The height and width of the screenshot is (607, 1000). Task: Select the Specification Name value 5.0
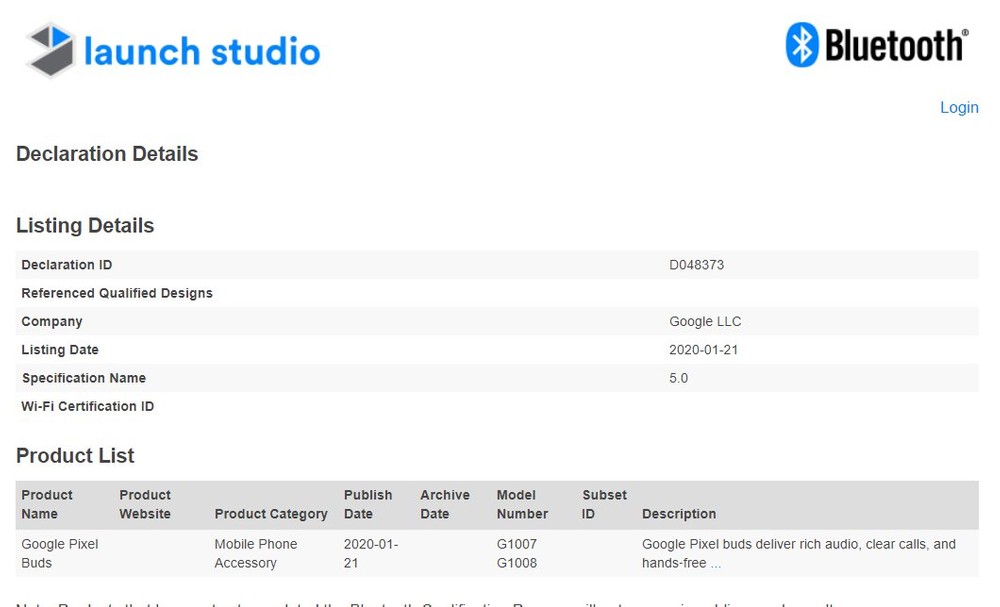point(679,378)
